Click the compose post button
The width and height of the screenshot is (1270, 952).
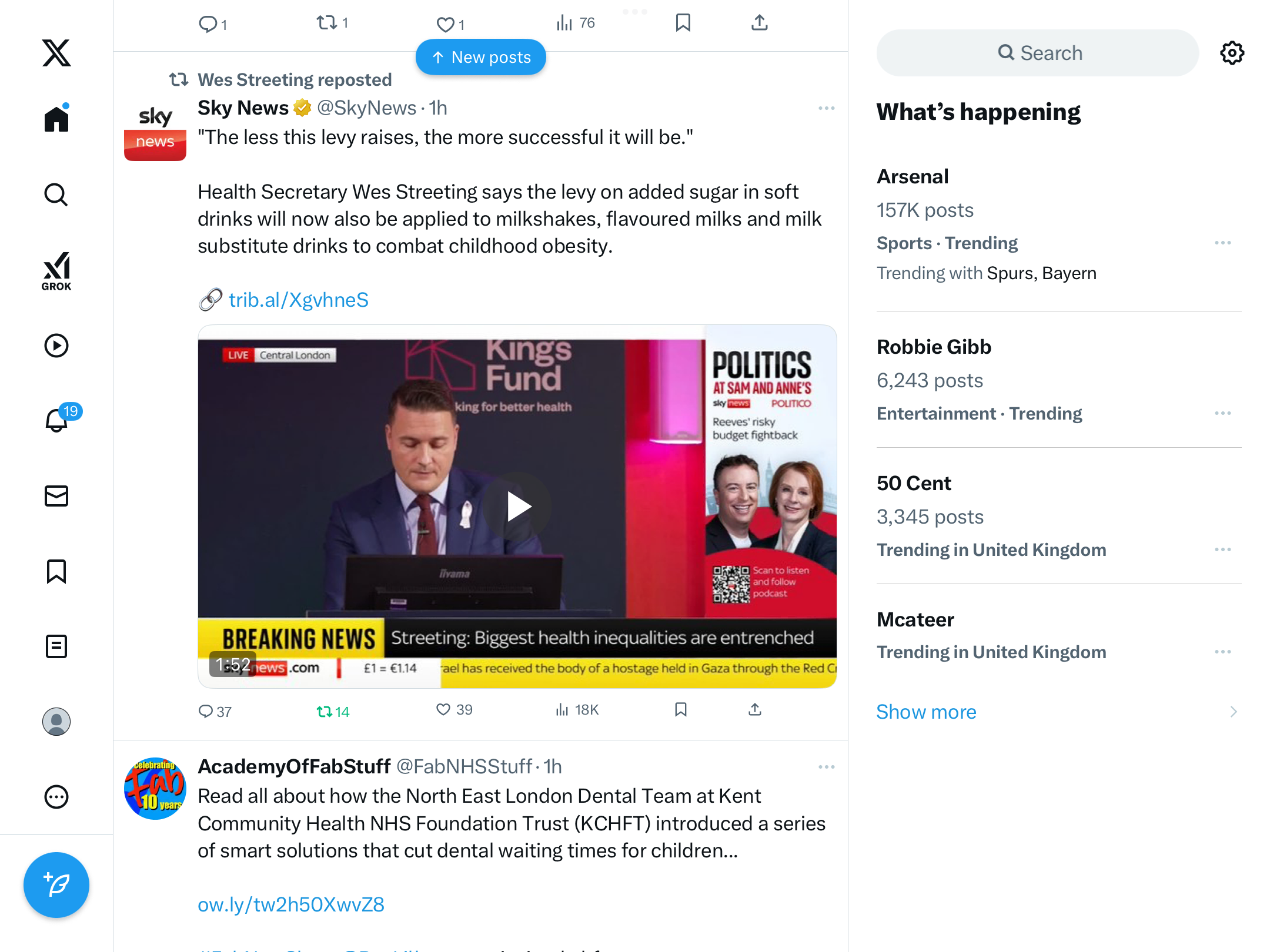tap(56, 884)
